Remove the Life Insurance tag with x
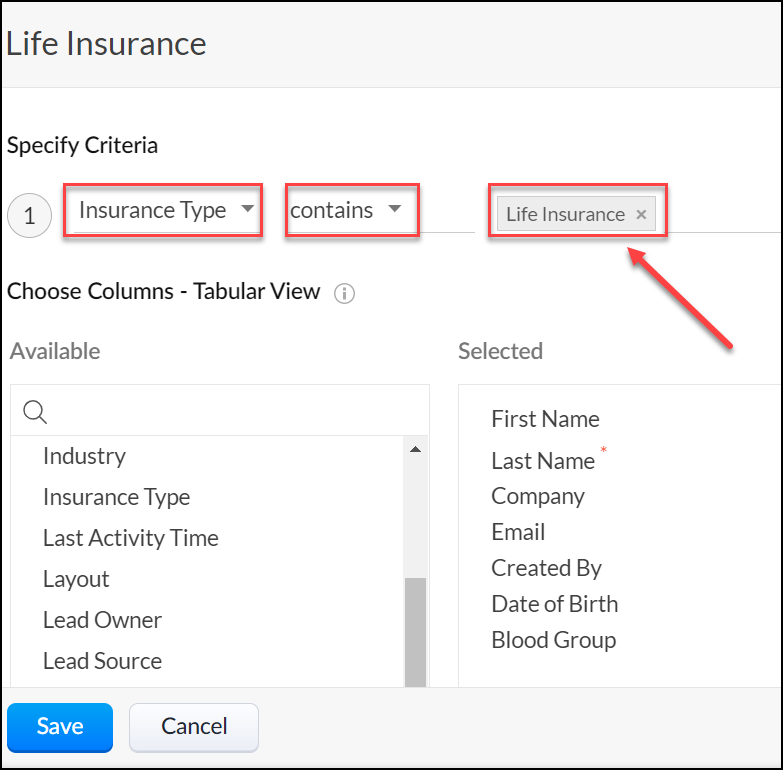 coord(641,214)
